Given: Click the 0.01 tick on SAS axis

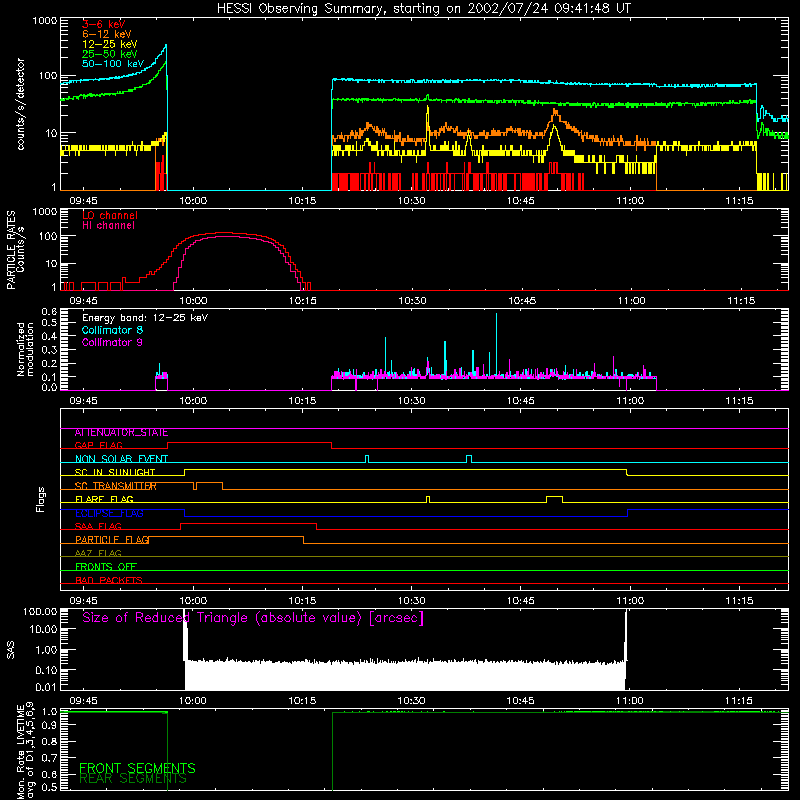Looking at the screenshot, I should click(46, 687).
